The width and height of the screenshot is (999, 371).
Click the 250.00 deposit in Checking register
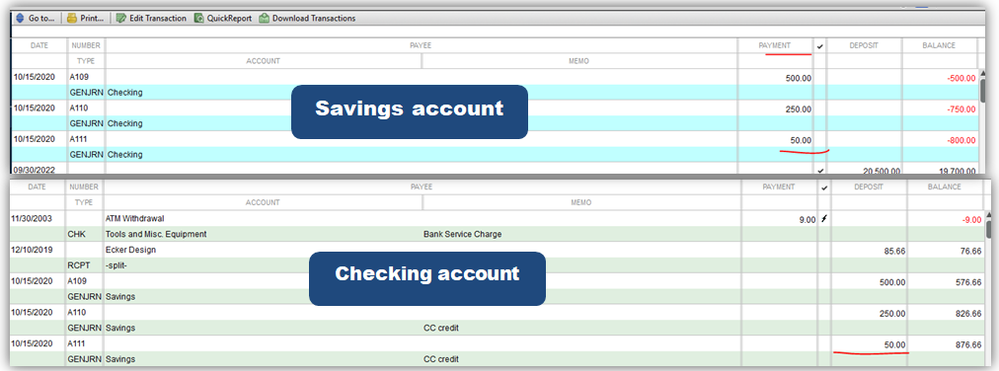point(893,313)
